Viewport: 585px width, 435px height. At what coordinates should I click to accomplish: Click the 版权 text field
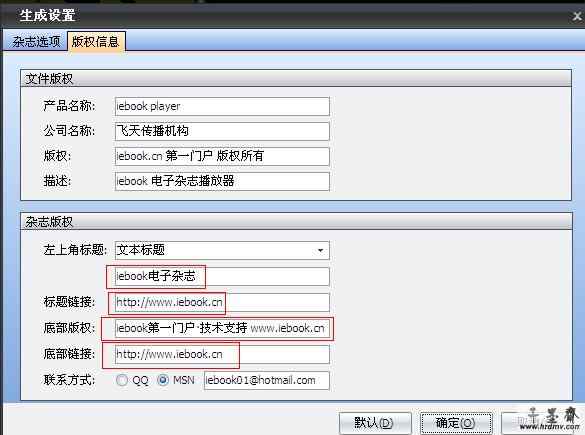pyautogui.click(x=222, y=156)
